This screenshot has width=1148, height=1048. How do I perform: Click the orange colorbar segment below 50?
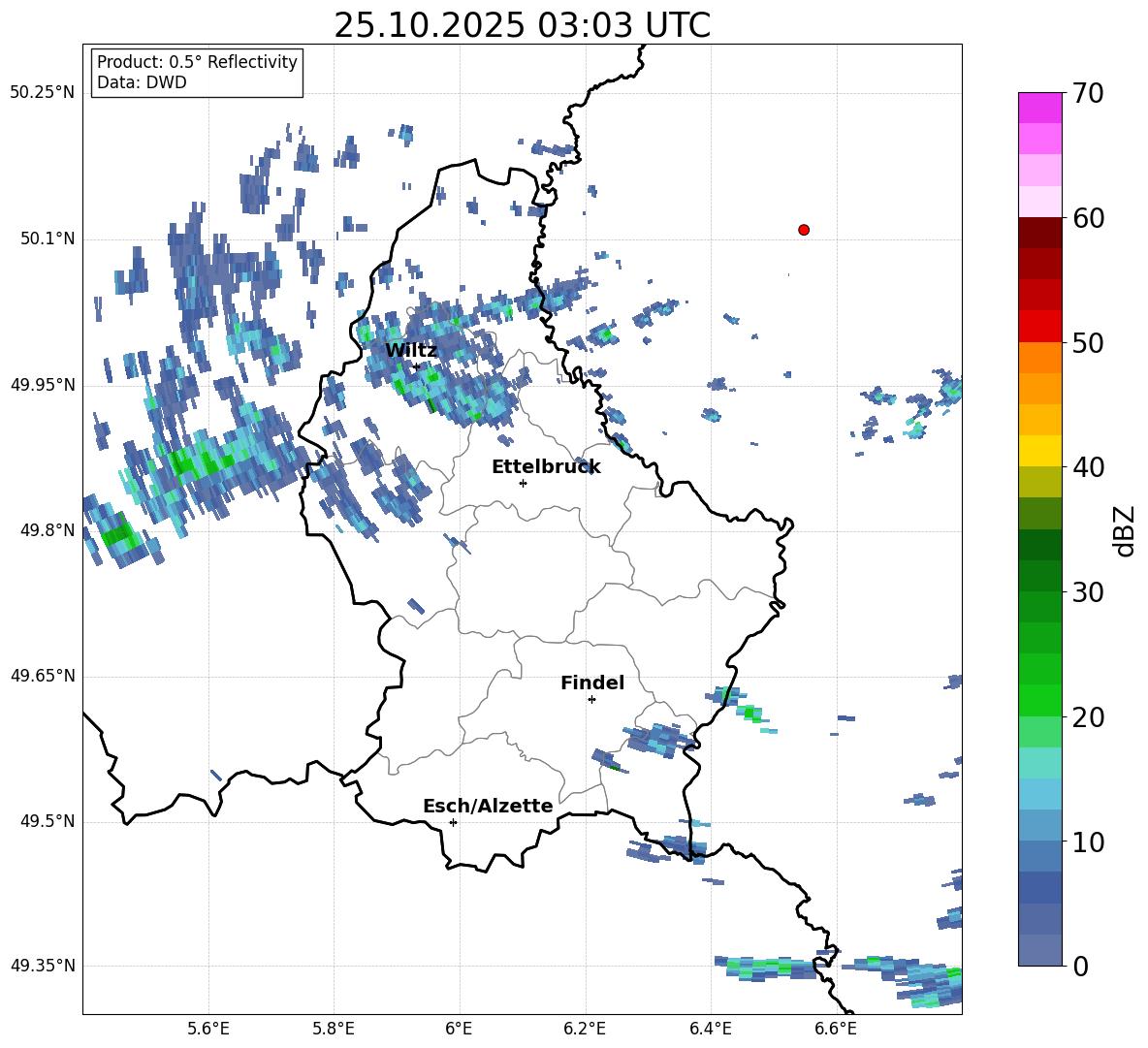point(1039,357)
